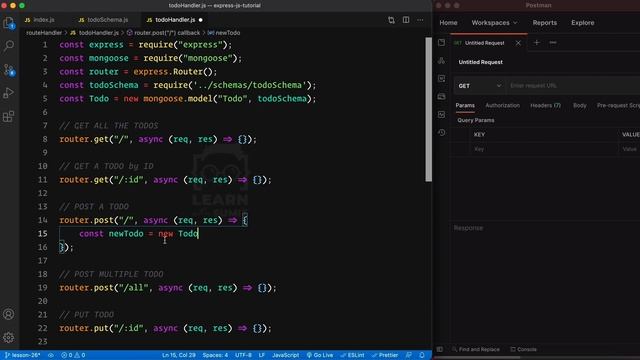Image resolution: width=640 pixels, height=360 pixels.
Task: Click the compare changes icon in editor toolbar
Action: click(x=391, y=20)
